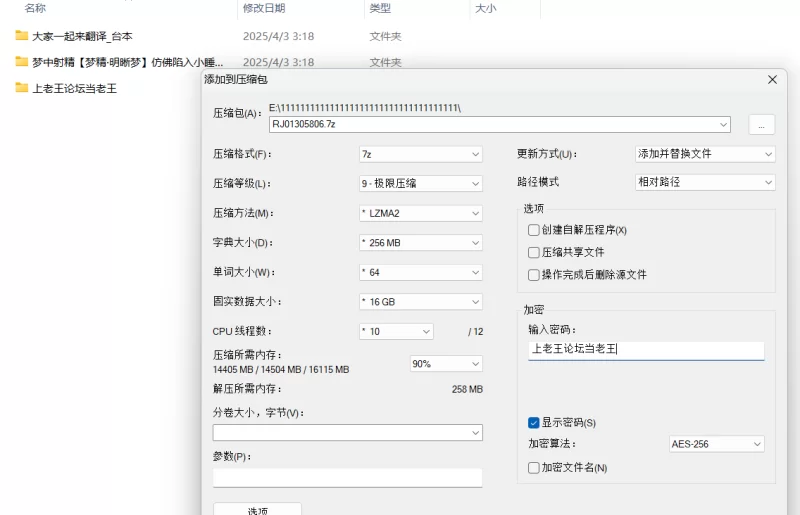Open the 加密算法 AES-256 dropdown
The image size is (800, 515).
[716, 444]
